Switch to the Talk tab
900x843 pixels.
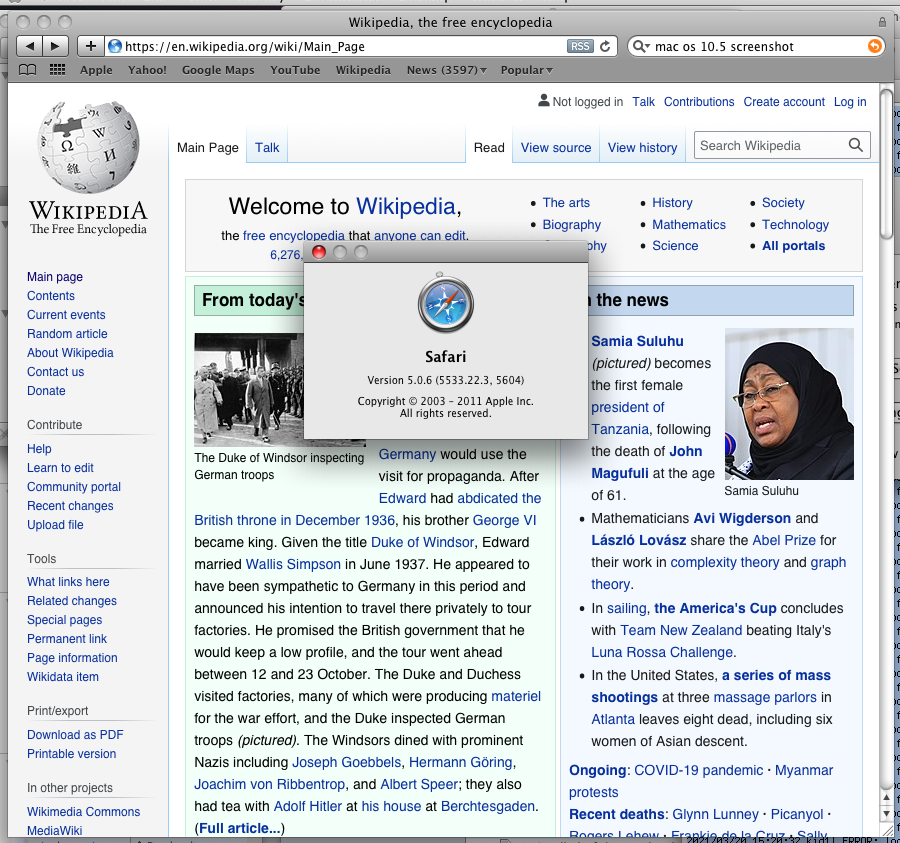(267, 147)
